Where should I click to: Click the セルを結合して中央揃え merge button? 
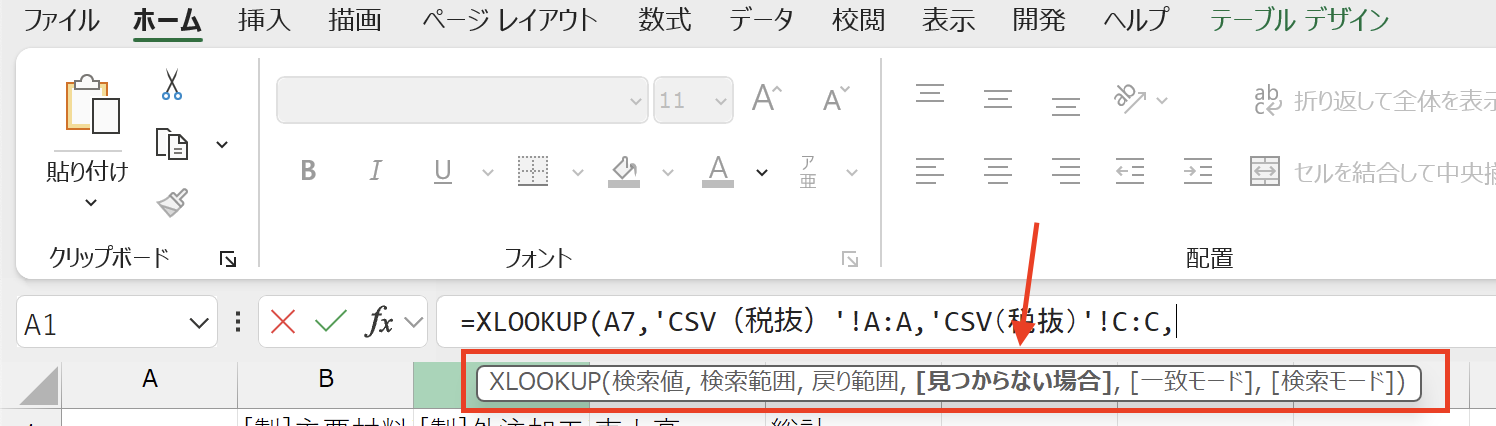click(x=1372, y=171)
